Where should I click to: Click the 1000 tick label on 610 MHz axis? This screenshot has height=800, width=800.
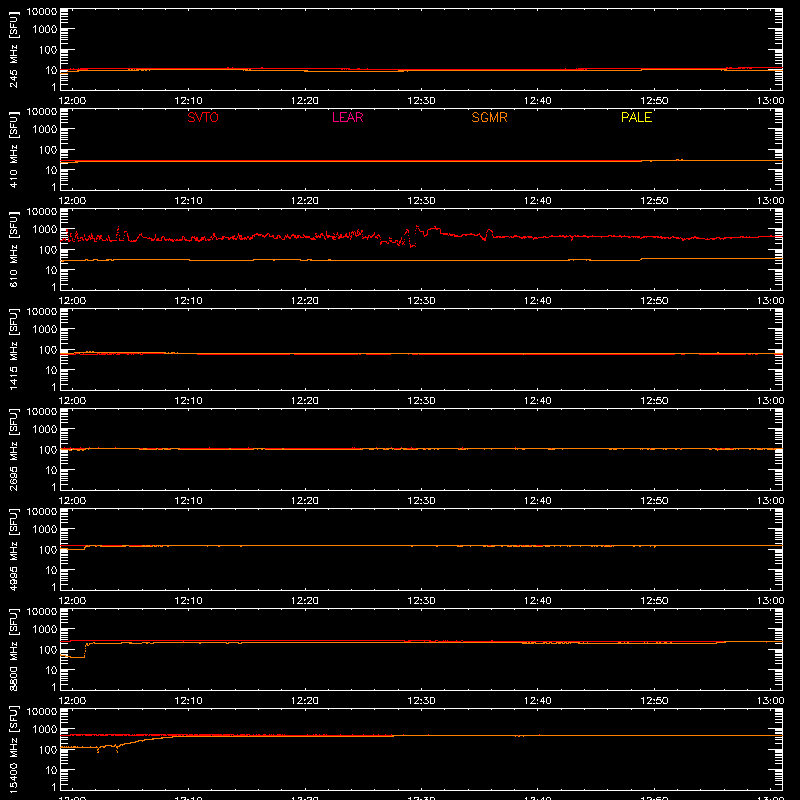[x=45, y=230]
